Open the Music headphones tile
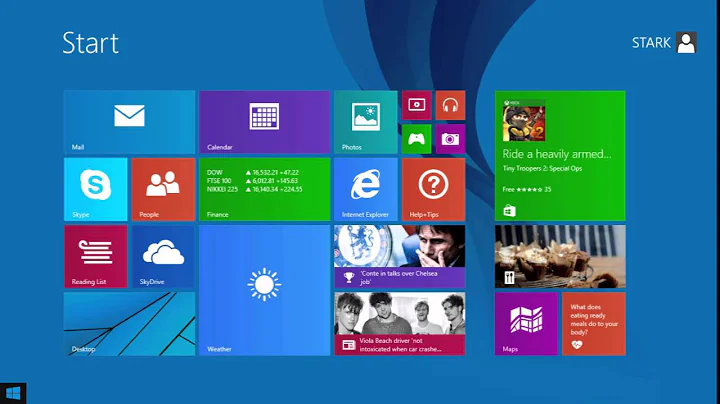 (x=450, y=105)
